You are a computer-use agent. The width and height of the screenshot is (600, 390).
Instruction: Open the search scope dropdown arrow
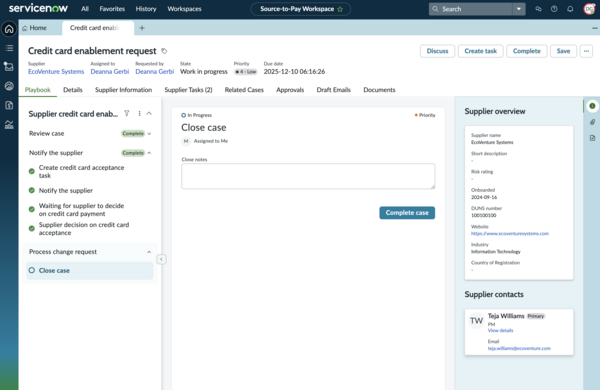[x=519, y=9]
